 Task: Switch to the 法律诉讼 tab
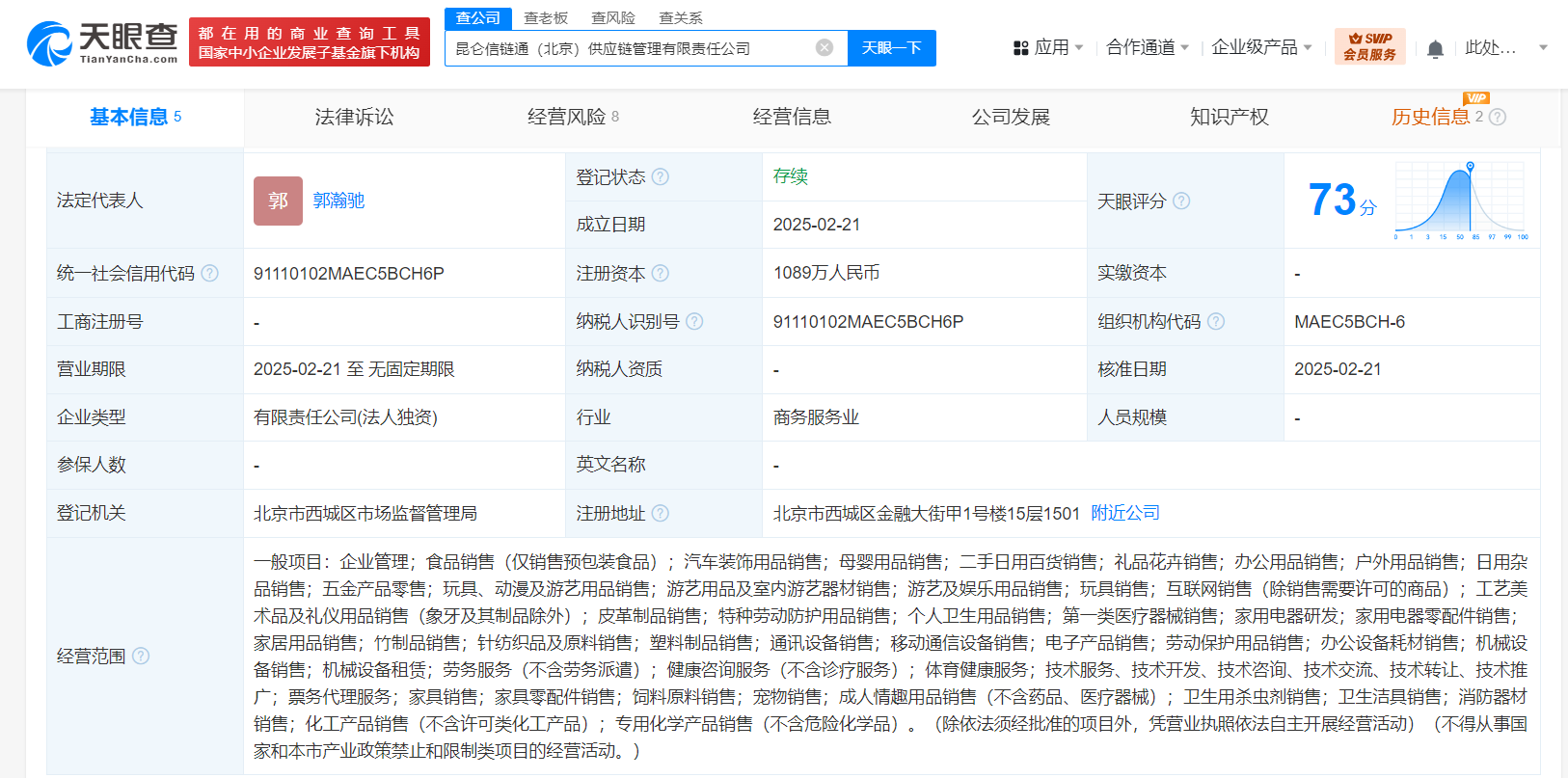(x=354, y=118)
